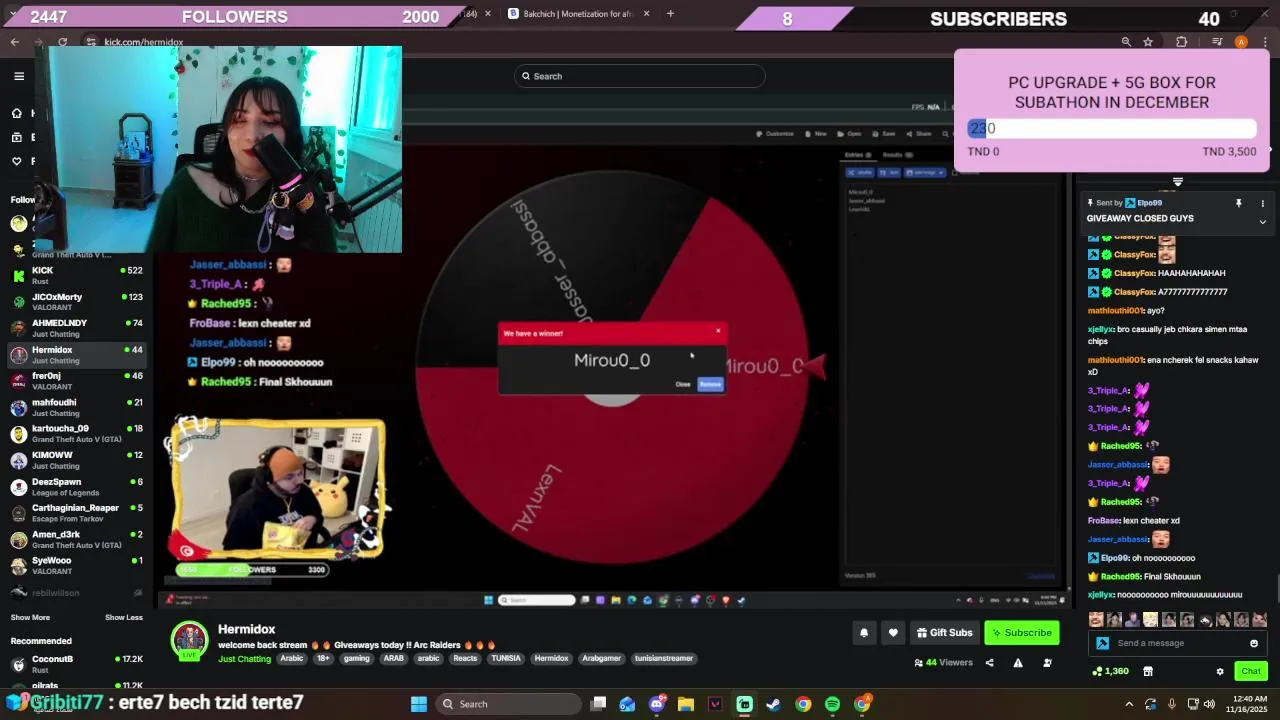1280x720 pixels.
Task: Unpin the pinned chat message
Action: click(x=1238, y=203)
